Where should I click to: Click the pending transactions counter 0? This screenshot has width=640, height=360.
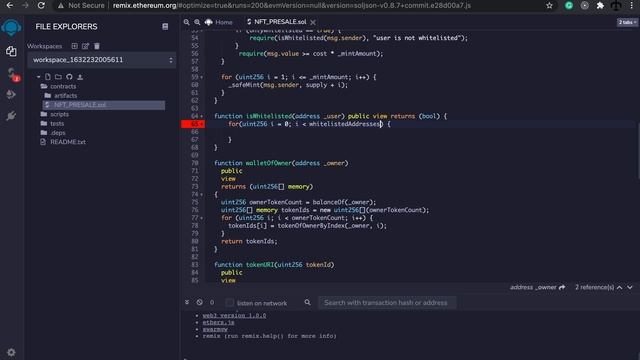pyautogui.click(x=212, y=302)
